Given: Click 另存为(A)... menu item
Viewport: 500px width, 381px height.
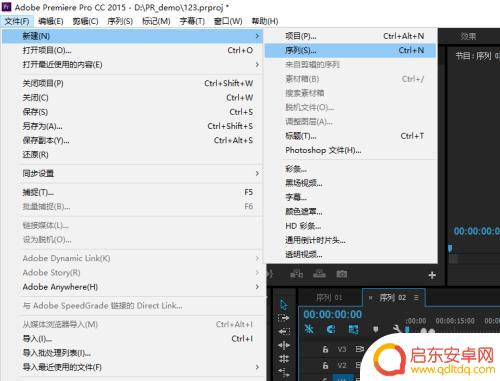Looking at the screenshot, I should (x=133, y=126).
